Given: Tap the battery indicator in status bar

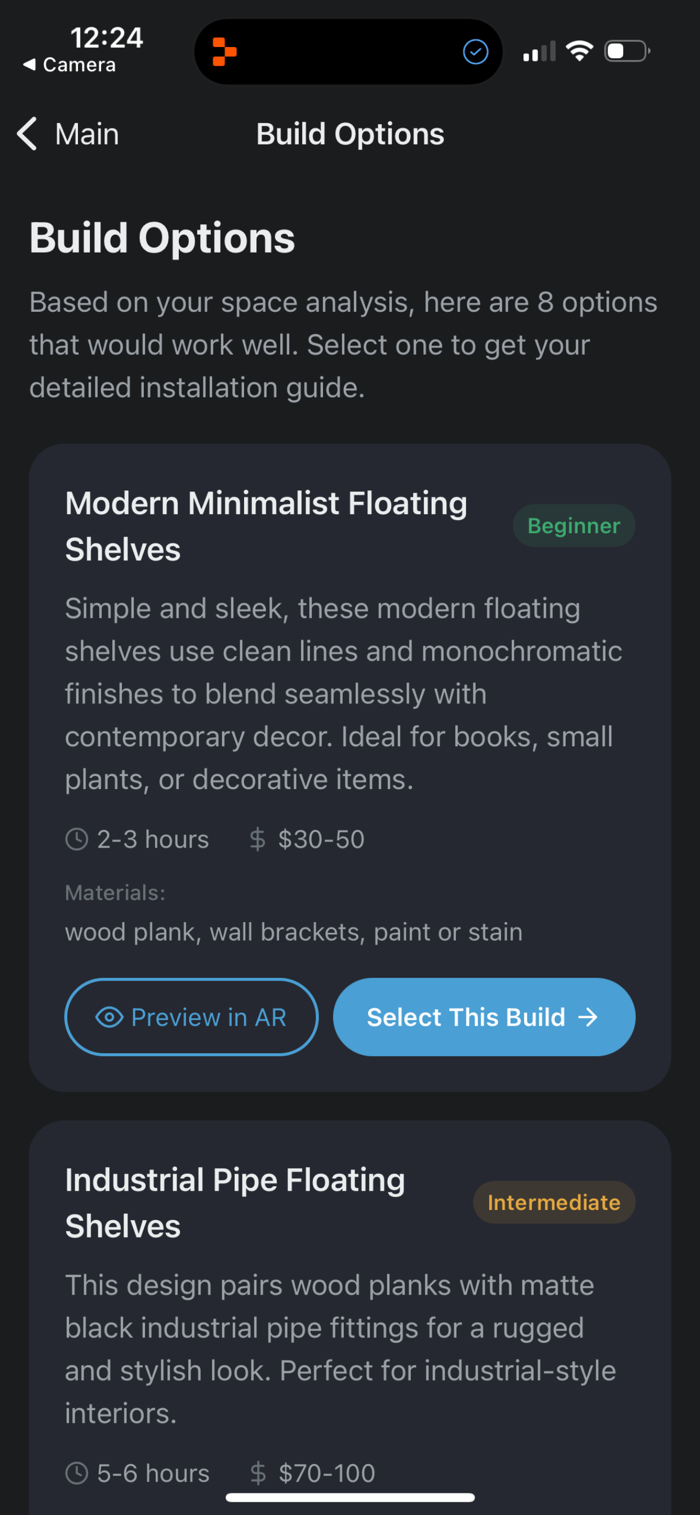Looking at the screenshot, I should [x=627, y=51].
